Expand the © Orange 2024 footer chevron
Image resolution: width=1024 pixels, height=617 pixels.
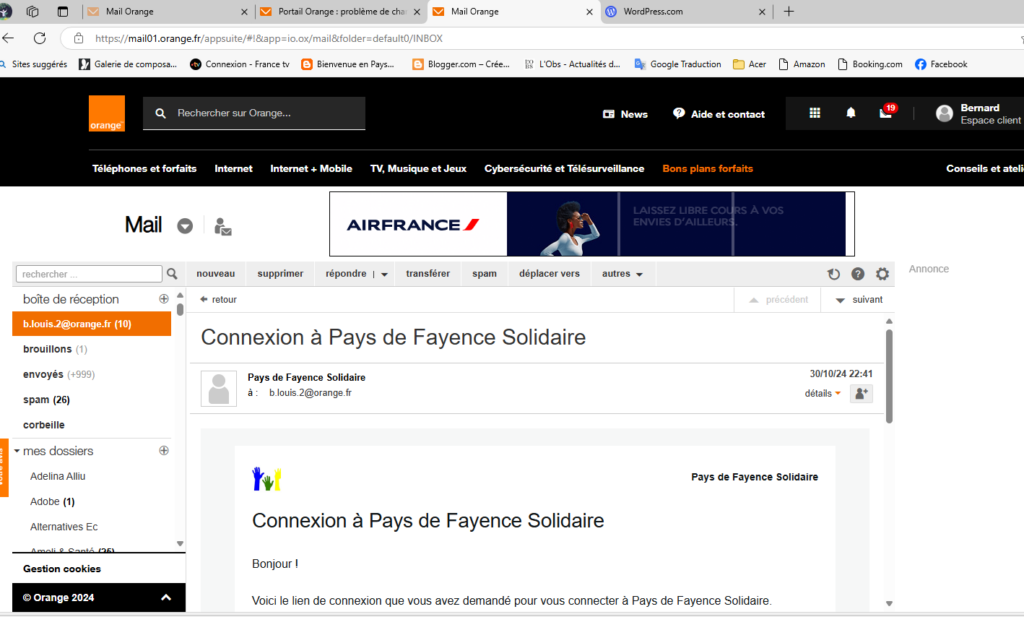(166, 598)
